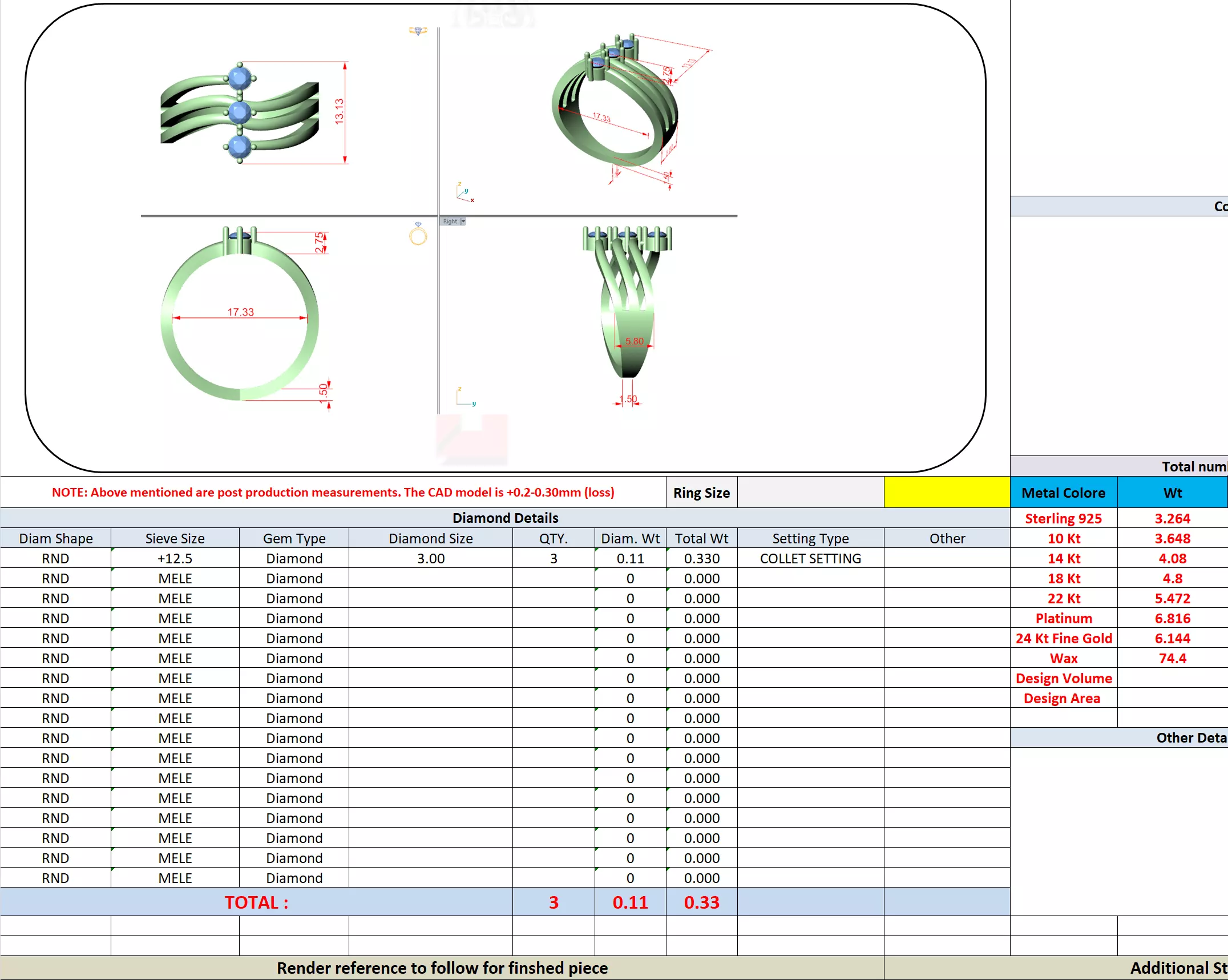Click the +12.5 sieve size cell

(x=175, y=558)
